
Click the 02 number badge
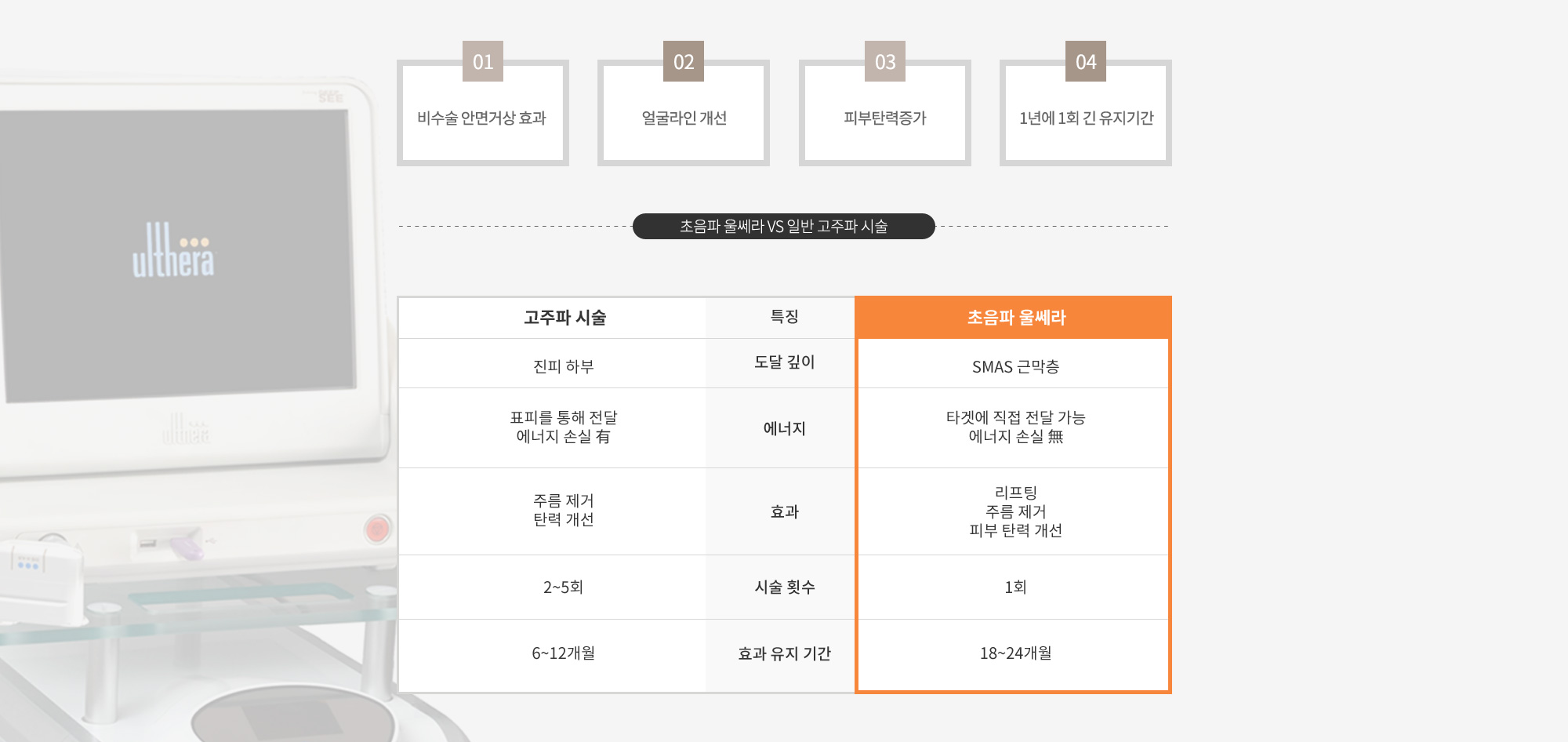click(x=684, y=61)
